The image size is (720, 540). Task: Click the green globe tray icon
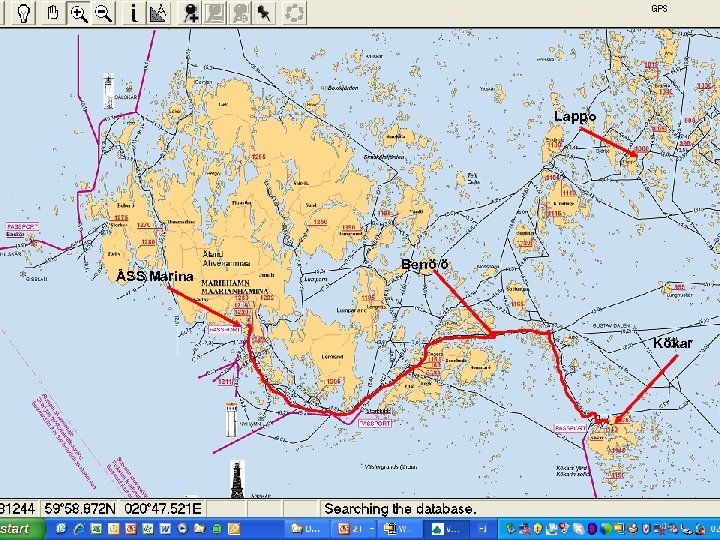(x=606, y=529)
